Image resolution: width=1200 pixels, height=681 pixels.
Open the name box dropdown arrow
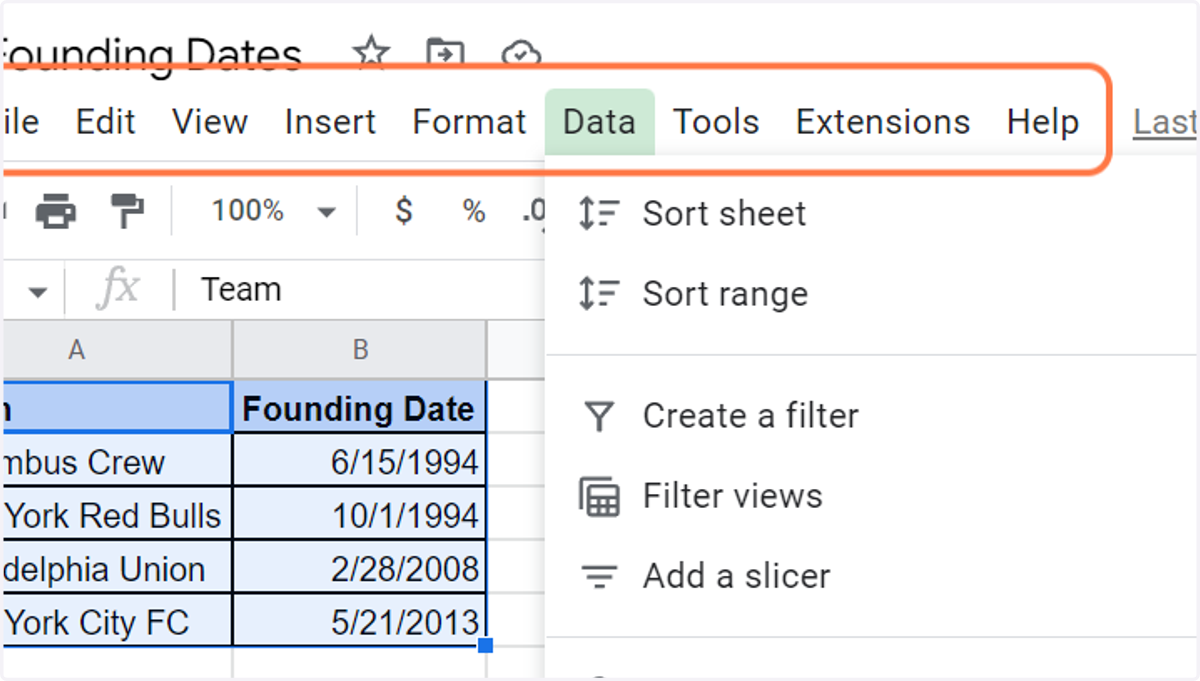click(38, 293)
